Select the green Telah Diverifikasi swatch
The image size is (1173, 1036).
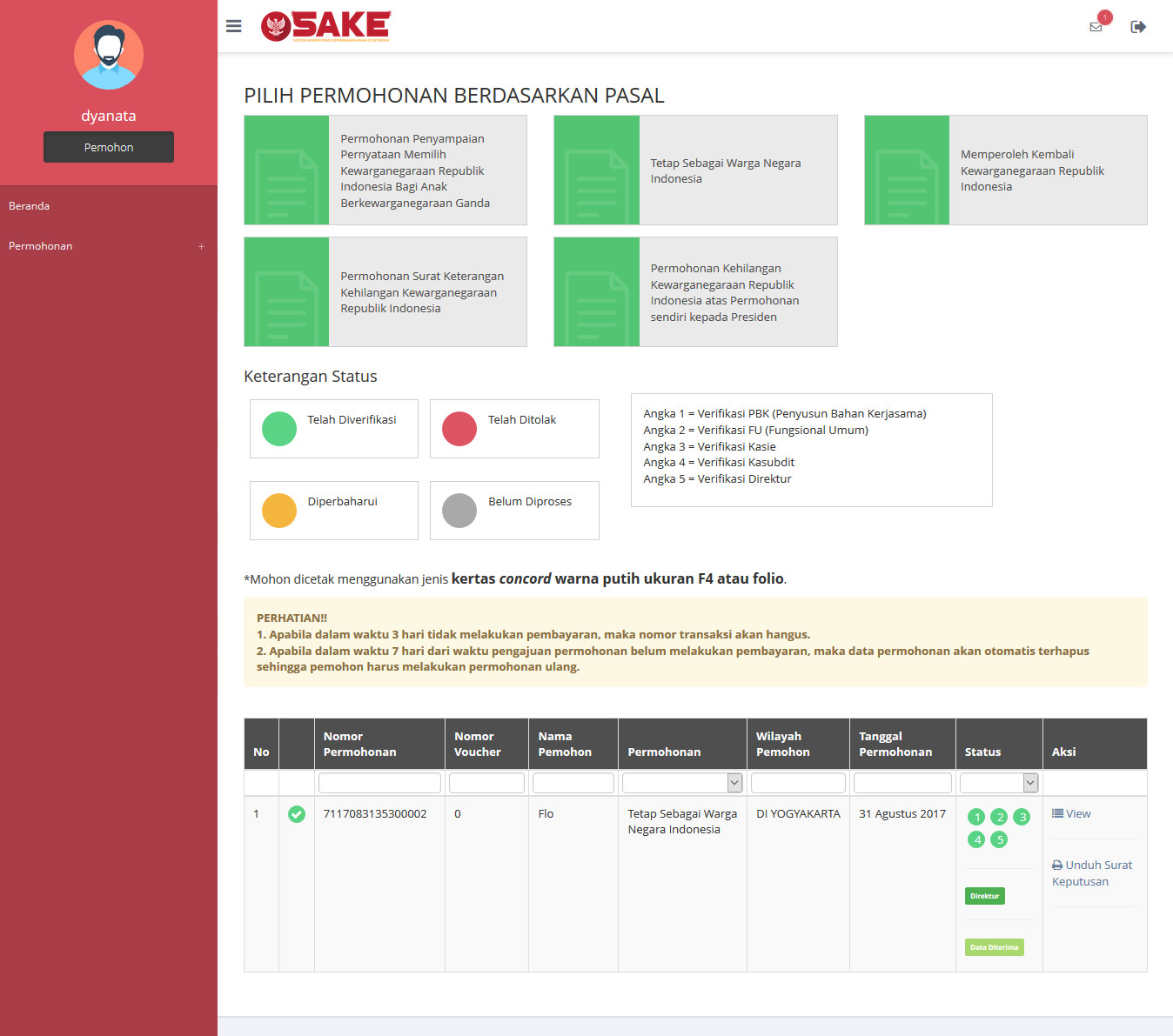(279, 429)
